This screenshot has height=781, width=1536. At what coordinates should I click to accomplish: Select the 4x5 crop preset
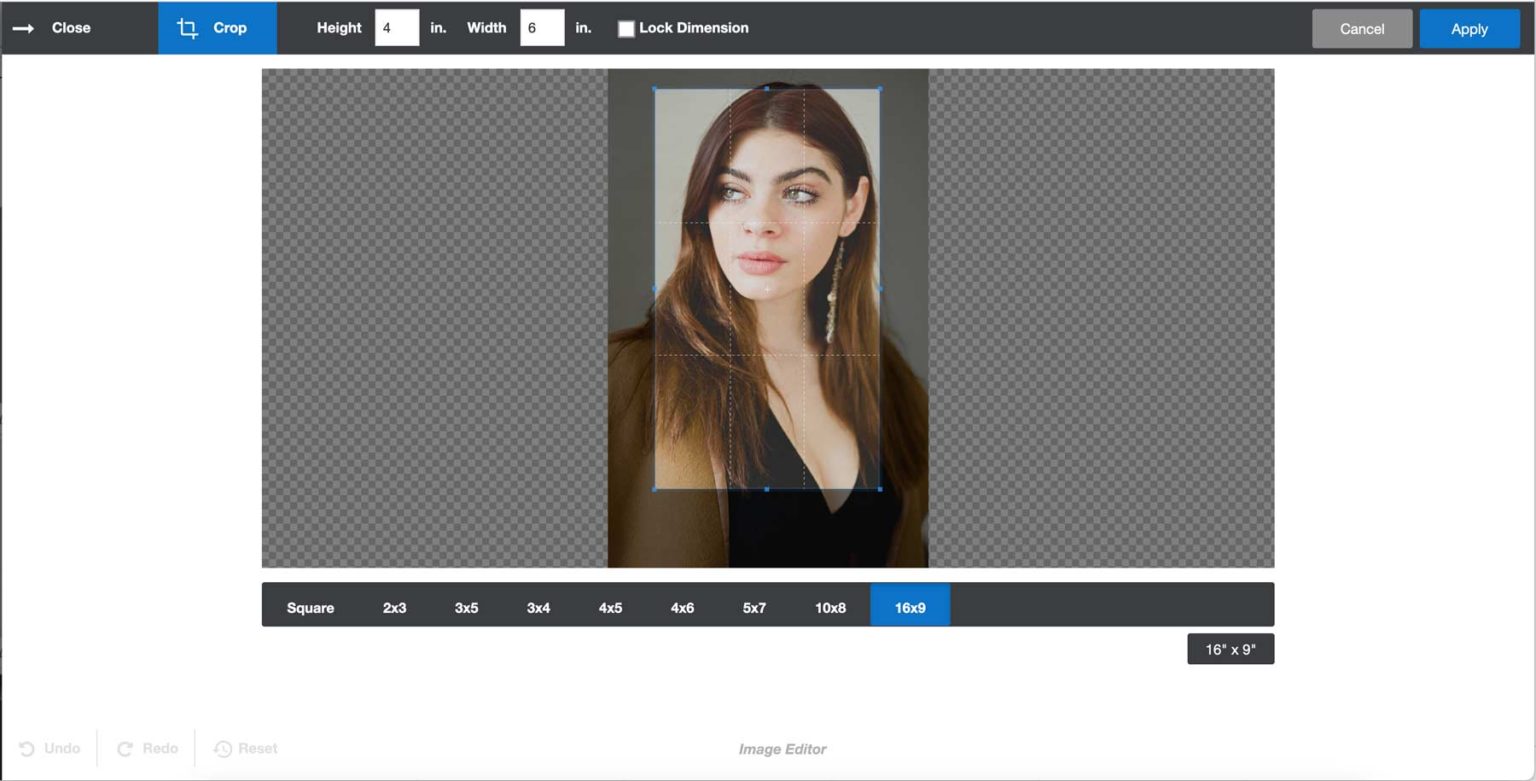[609, 607]
